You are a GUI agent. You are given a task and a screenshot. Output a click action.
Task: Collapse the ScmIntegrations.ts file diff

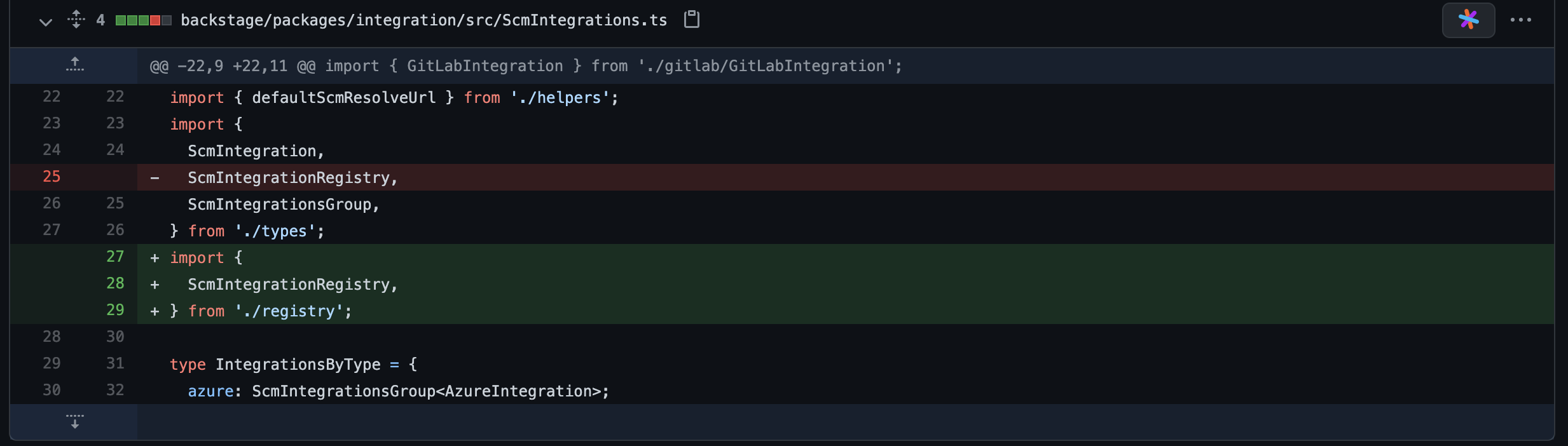[x=45, y=21]
